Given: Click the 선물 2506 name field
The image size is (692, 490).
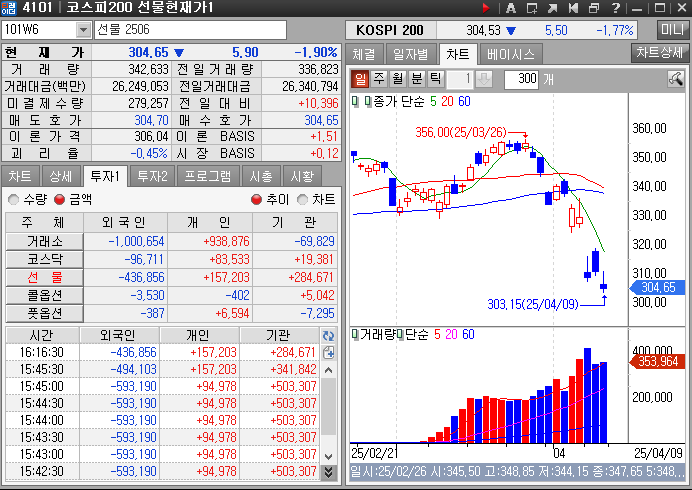Looking at the screenshot, I should point(190,30).
